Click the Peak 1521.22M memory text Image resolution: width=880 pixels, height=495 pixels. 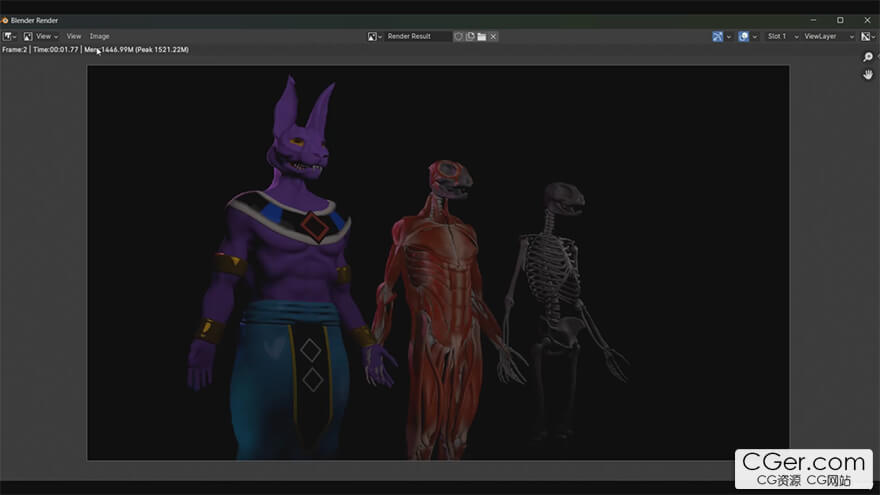coord(162,49)
